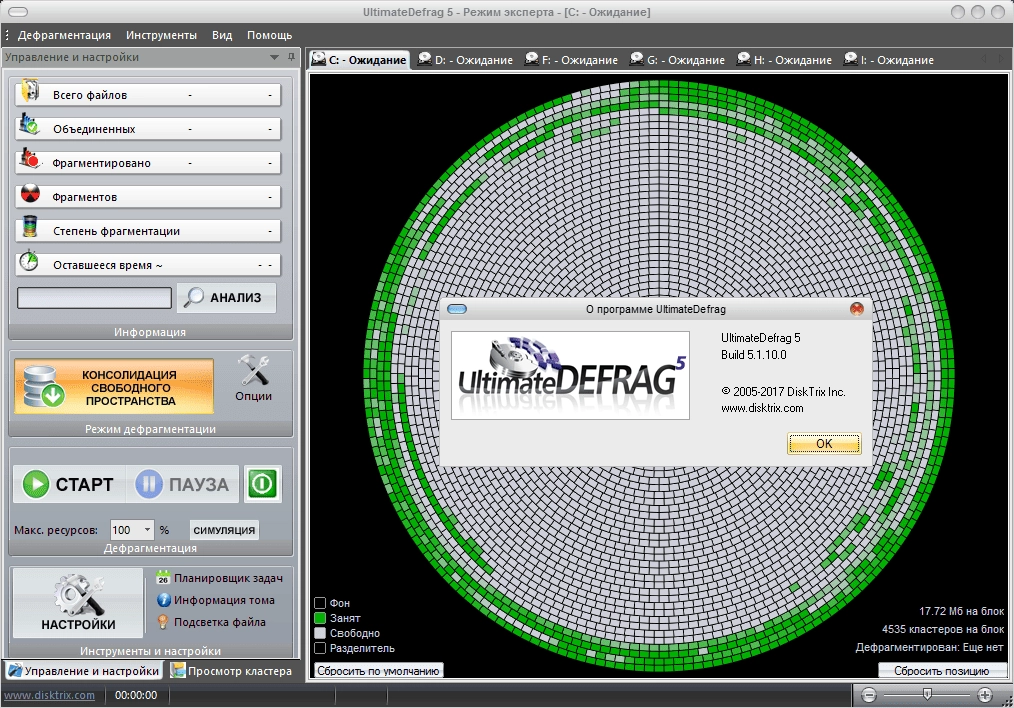Click the zoom out minus icon
This screenshot has width=1014, height=708.
tap(868, 696)
